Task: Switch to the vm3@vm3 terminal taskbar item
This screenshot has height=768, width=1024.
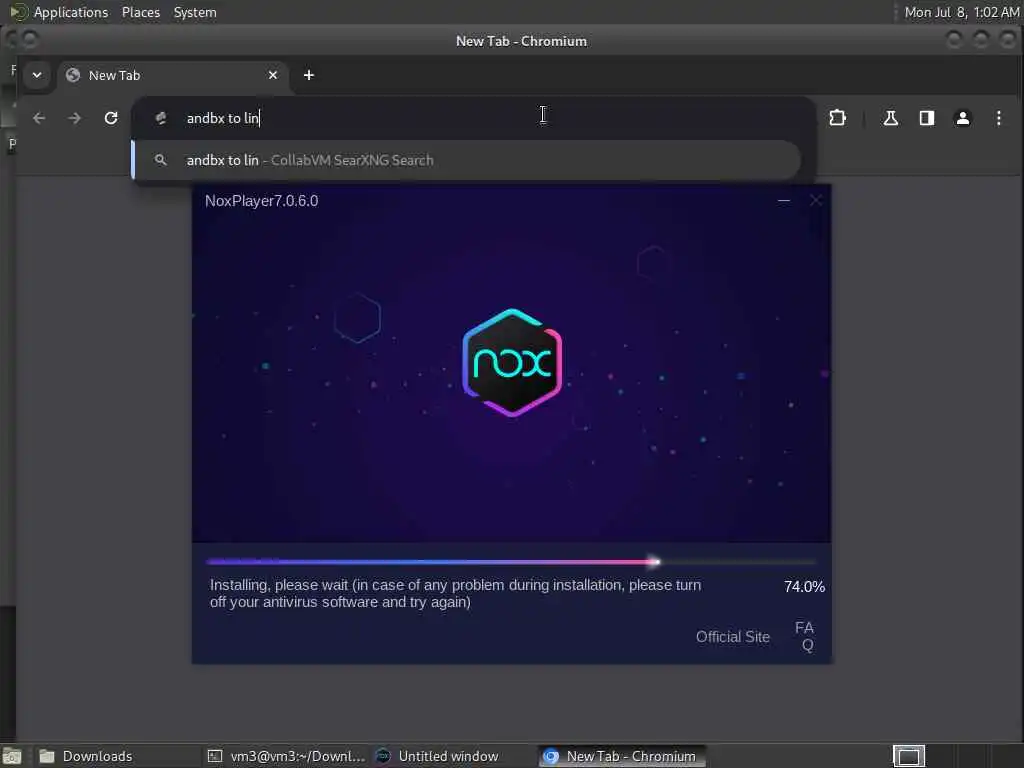Action: tap(285, 756)
